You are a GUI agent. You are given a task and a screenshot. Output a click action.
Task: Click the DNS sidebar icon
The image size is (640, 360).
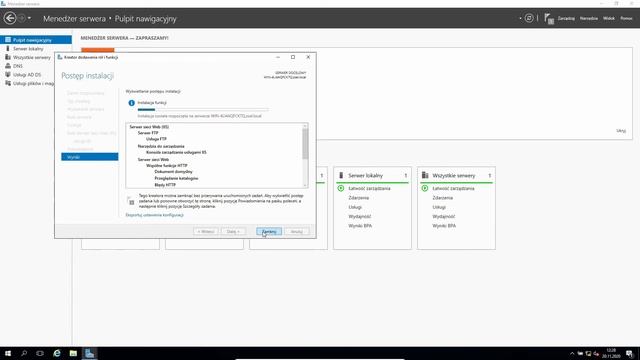(8, 66)
